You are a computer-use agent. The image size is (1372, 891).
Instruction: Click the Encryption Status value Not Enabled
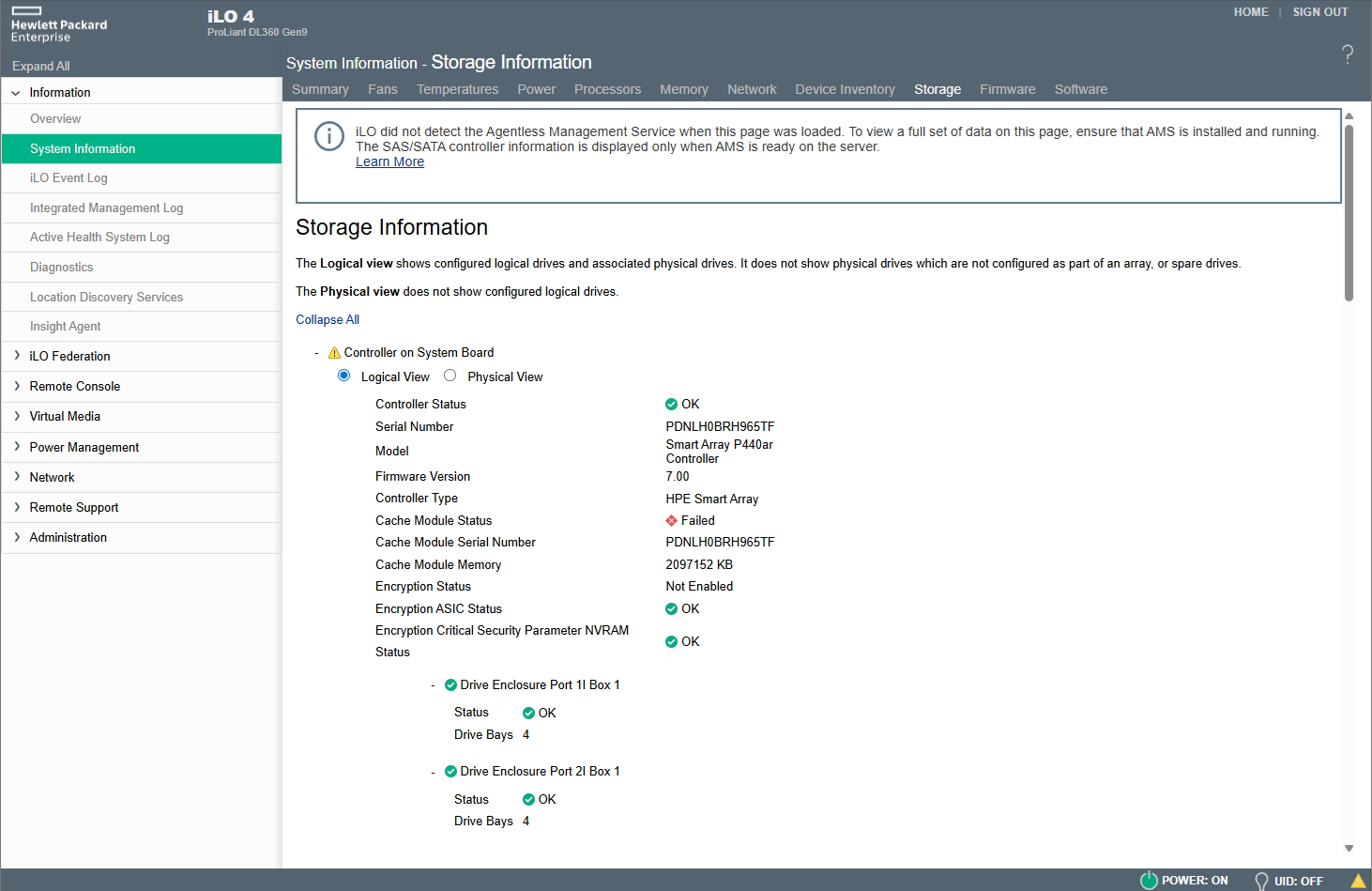click(699, 587)
